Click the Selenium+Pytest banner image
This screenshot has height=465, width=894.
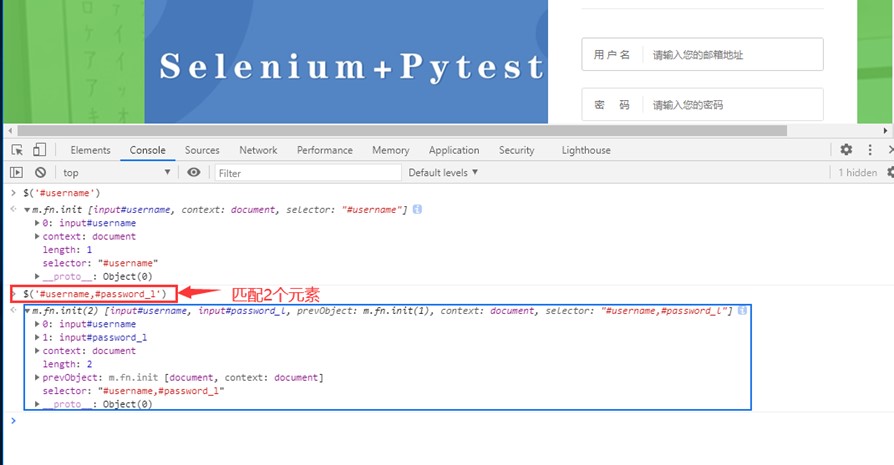tap(346, 62)
